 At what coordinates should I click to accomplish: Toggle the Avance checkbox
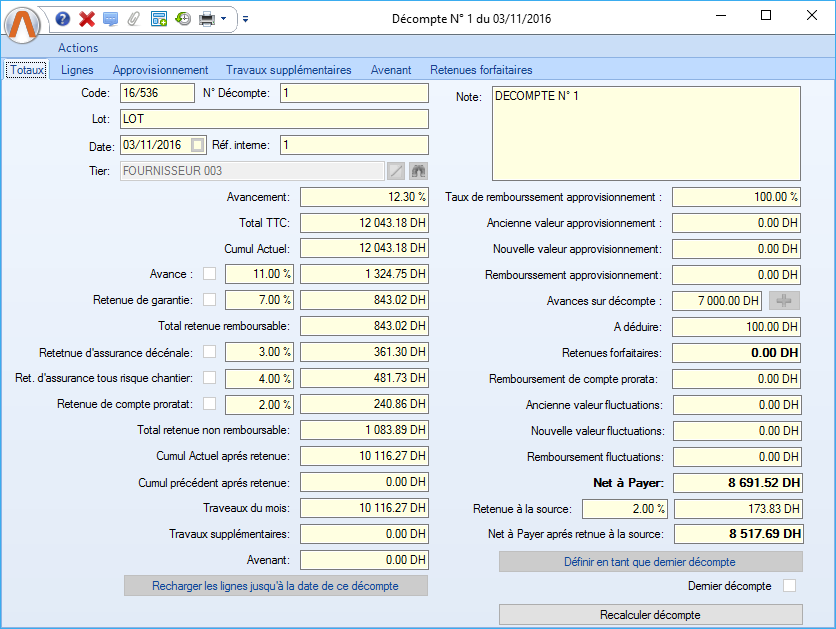tap(210, 274)
